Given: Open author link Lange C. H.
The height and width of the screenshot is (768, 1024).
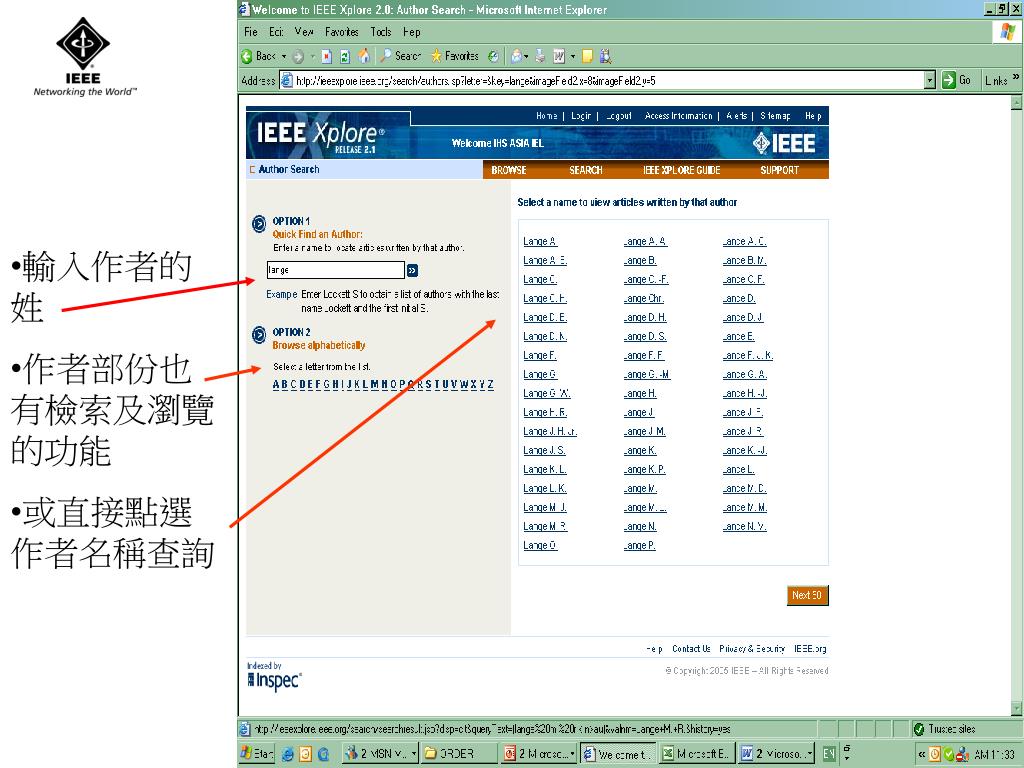Looking at the screenshot, I should [x=545, y=298].
